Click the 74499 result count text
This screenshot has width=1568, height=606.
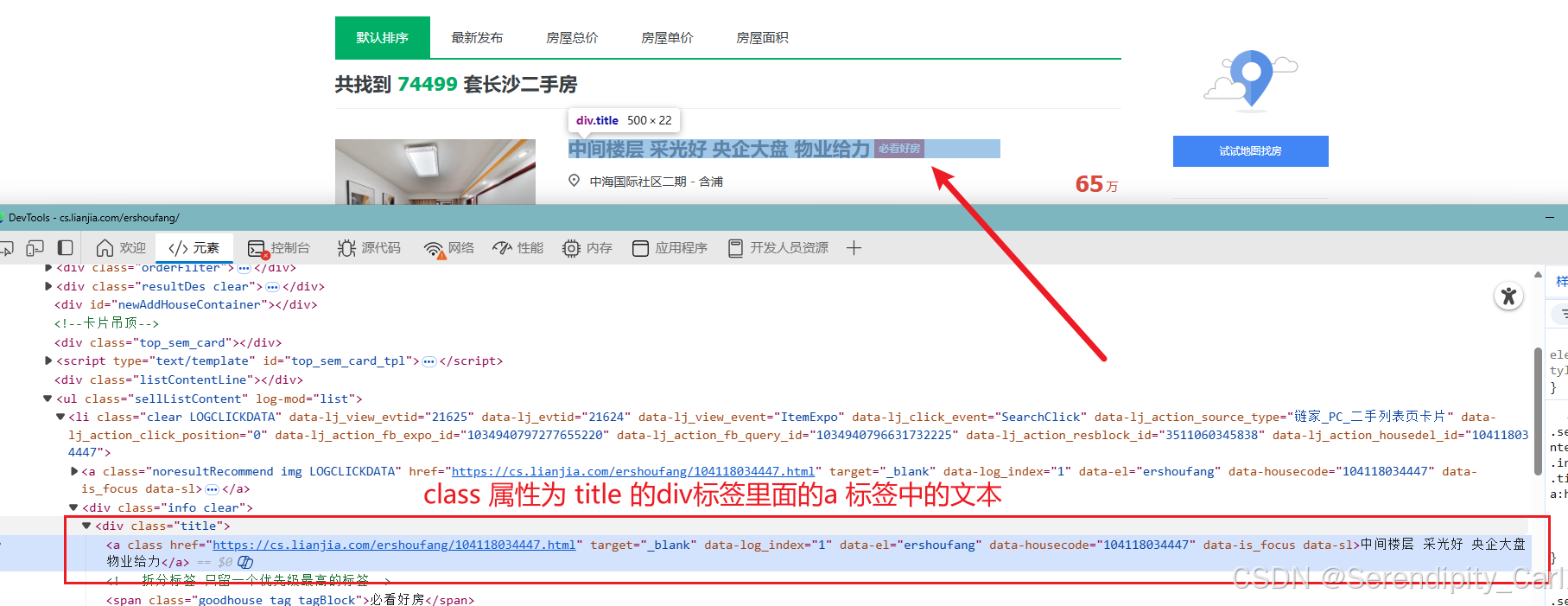click(428, 84)
